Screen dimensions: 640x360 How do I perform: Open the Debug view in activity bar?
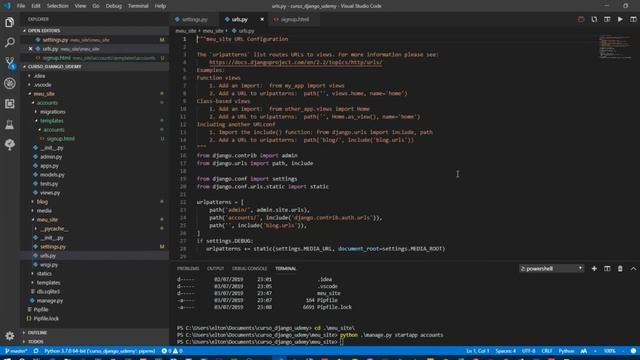[9, 83]
